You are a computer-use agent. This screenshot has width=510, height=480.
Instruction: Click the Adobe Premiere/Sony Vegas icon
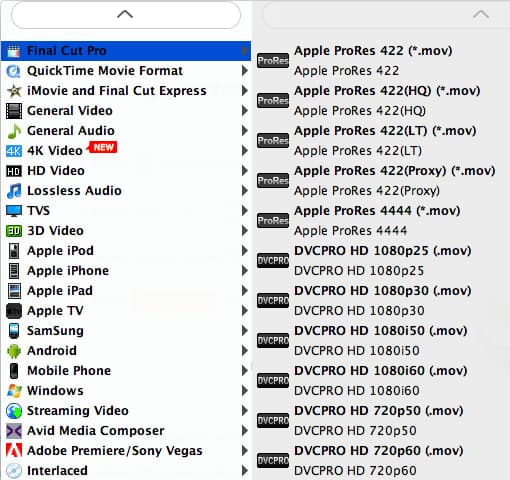[14, 451]
